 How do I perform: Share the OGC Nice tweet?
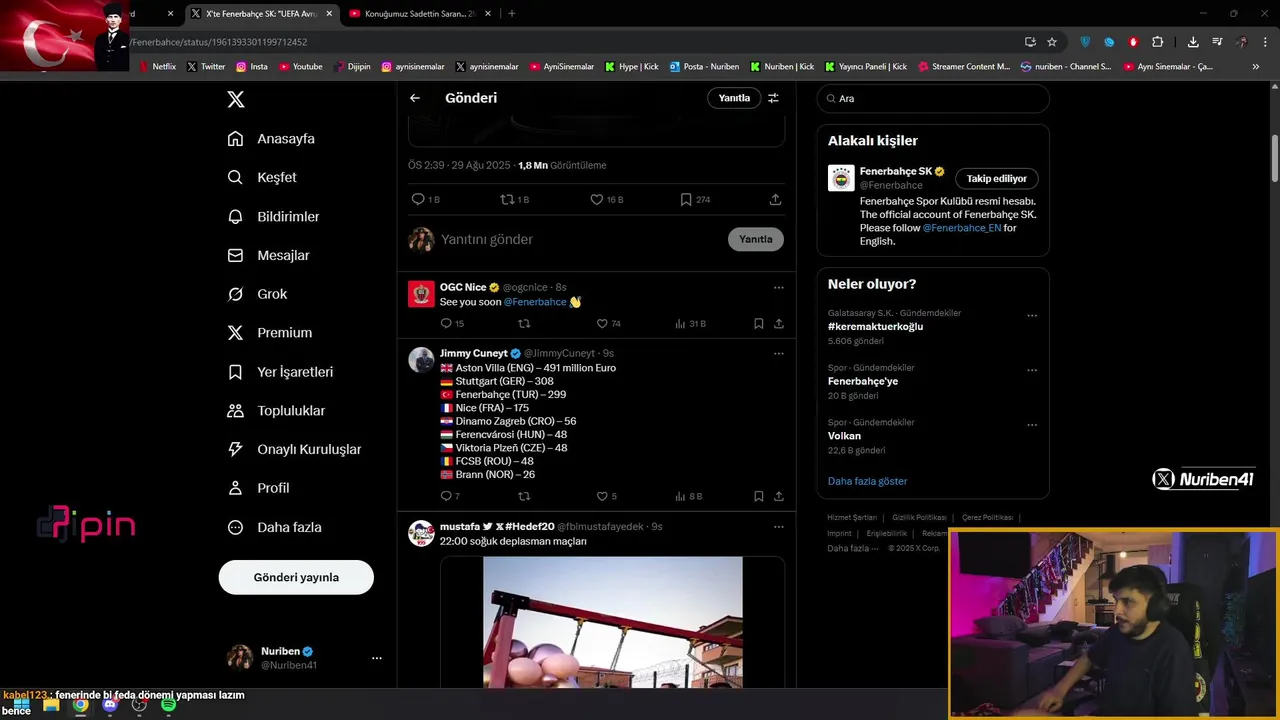pyautogui.click(x=779, y=323)
